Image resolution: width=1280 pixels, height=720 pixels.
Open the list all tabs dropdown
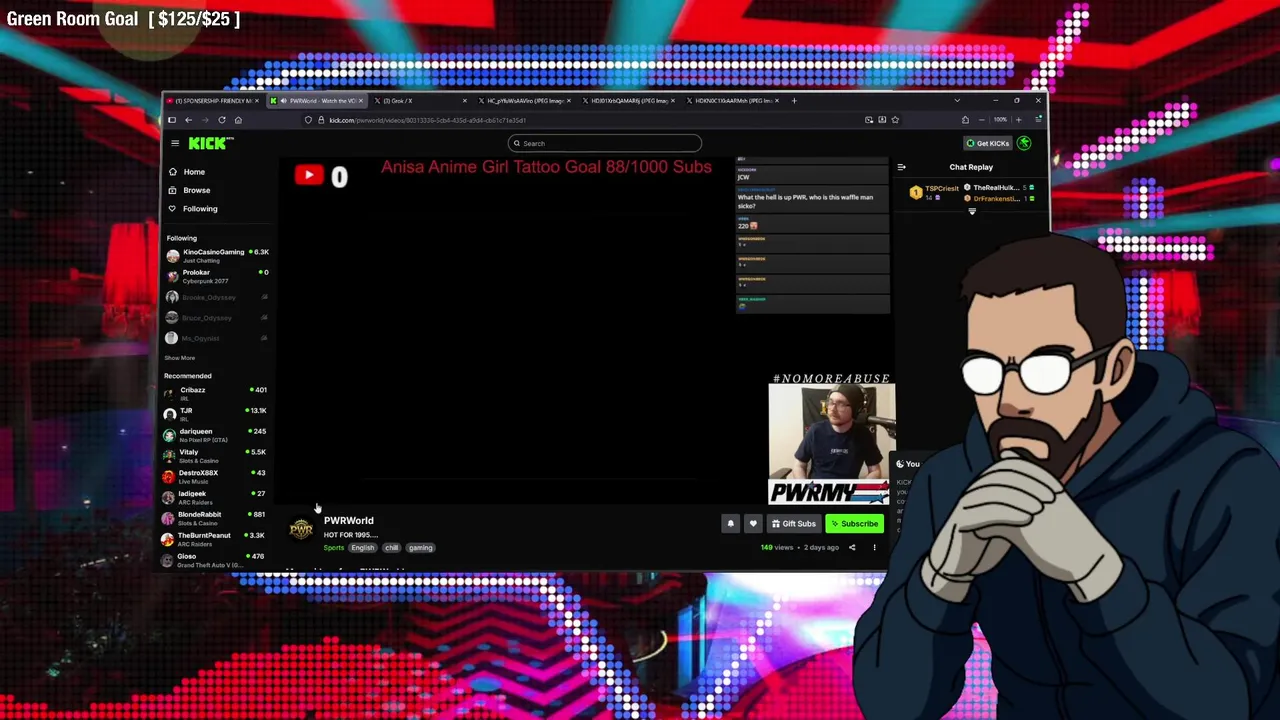pos(956,100)
